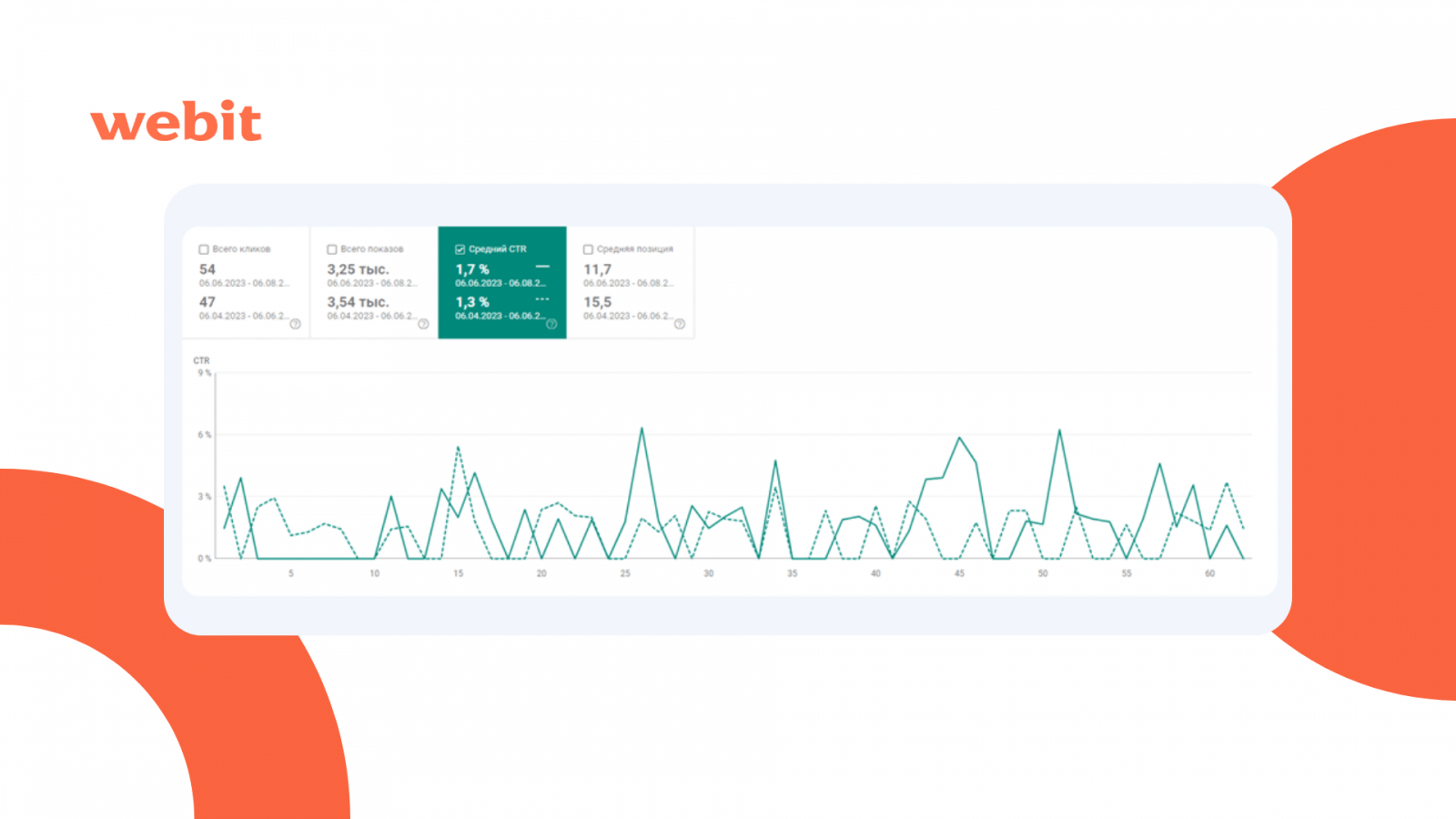Viewport: 1456px width, 819px height.
Task: Select the clicks value 54
Action: [207, 269]
